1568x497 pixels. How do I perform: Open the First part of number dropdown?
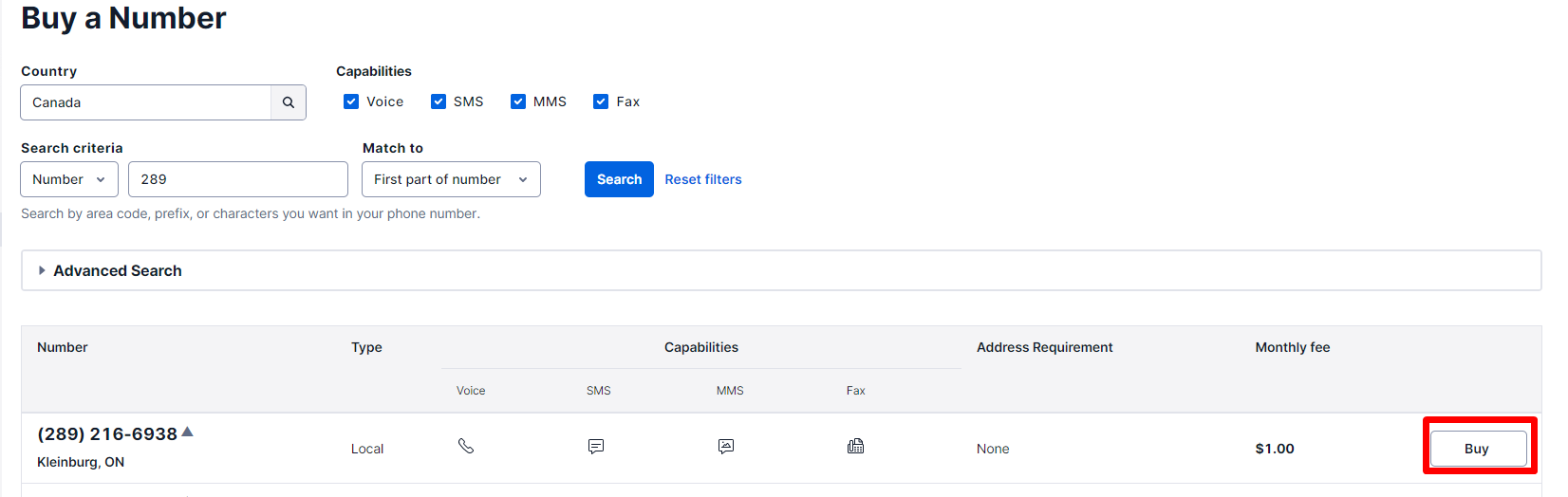[x=451, y=179]
